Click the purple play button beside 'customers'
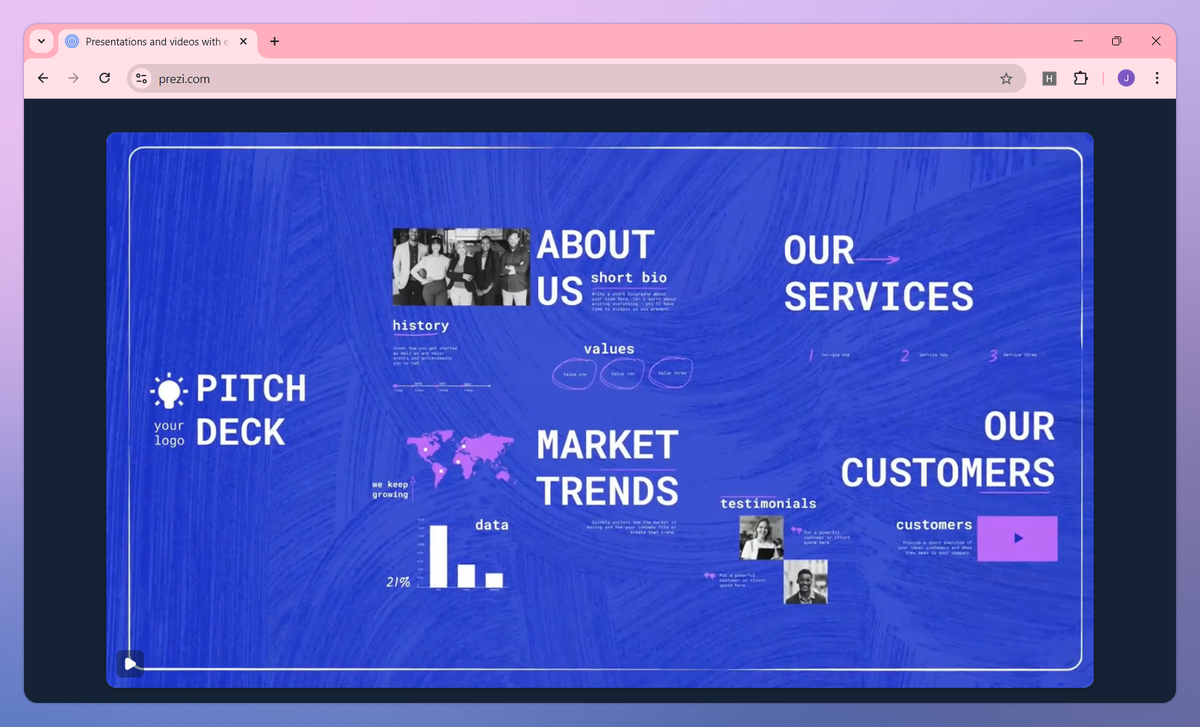The height and width of the screenshot is (727, 1200). [x=1017, y=538]
